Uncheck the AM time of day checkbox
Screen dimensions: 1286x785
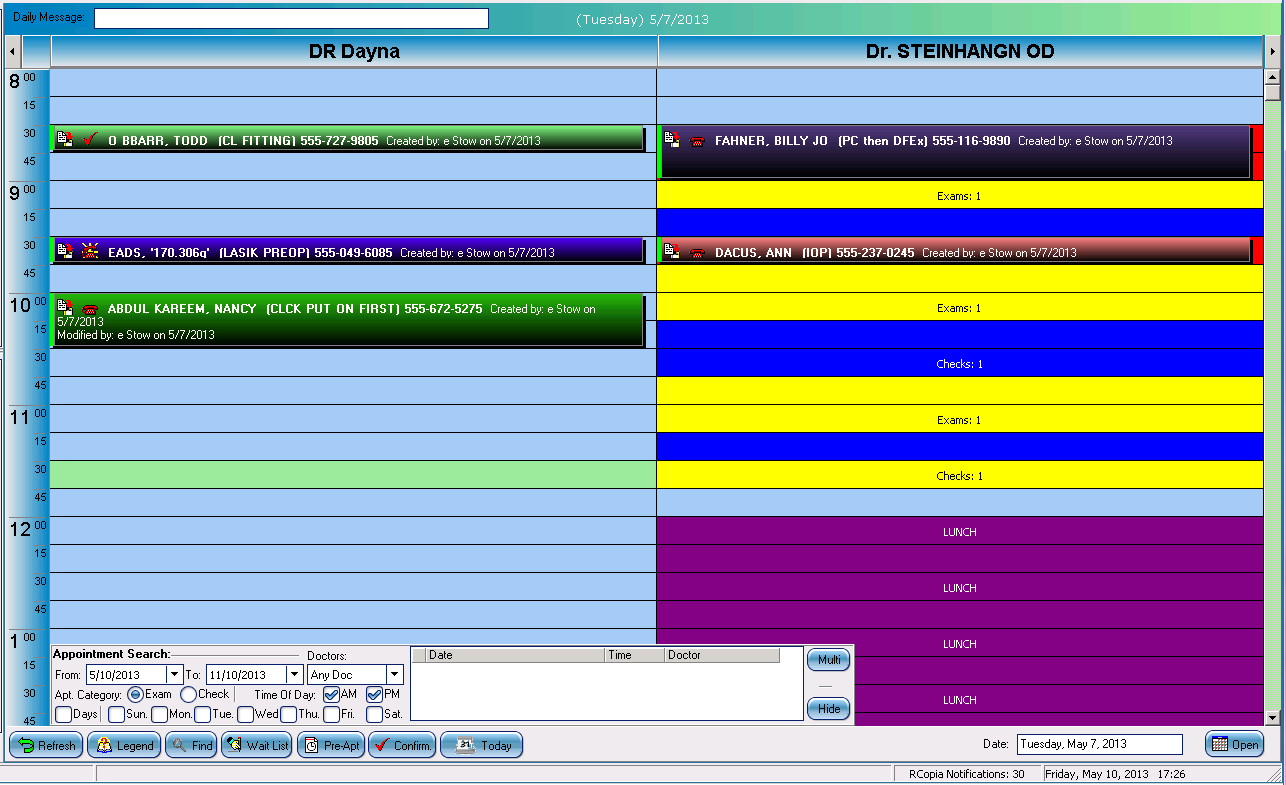coord(333,694)
